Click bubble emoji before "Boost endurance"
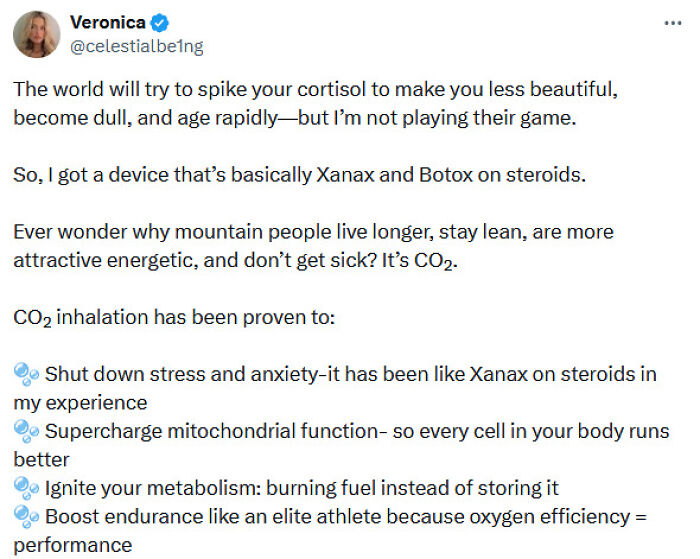The width and height of the screenshot is (700, 559). tap(26, 517)
